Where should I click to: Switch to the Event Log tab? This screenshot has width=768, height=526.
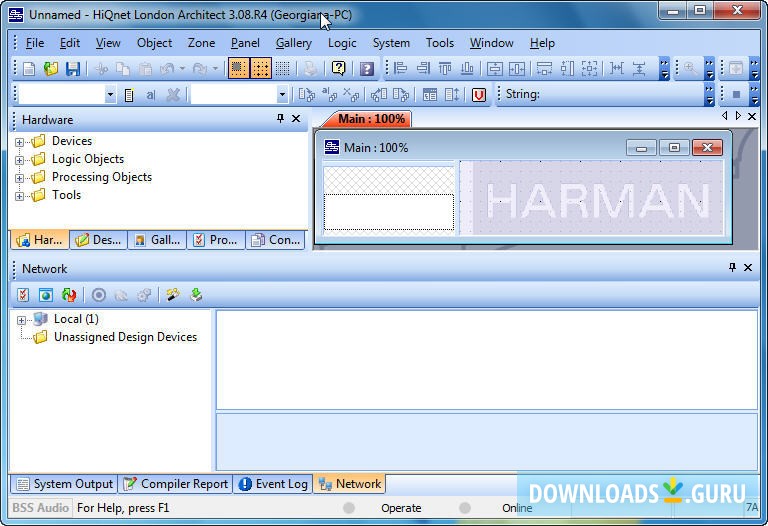[x=273, y=484]
